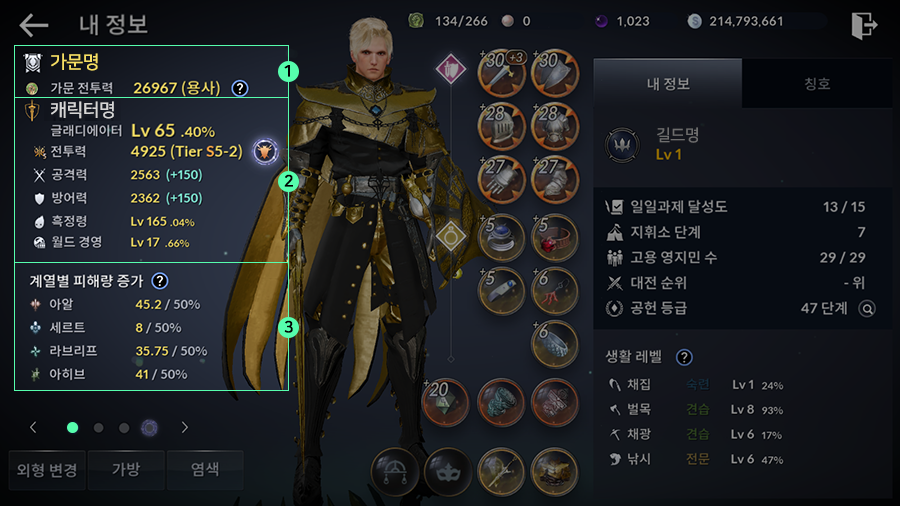Viewport: 900px width, 506px height.
Task: Select the +28 helmet equipment slot
Action: [502, 126]
